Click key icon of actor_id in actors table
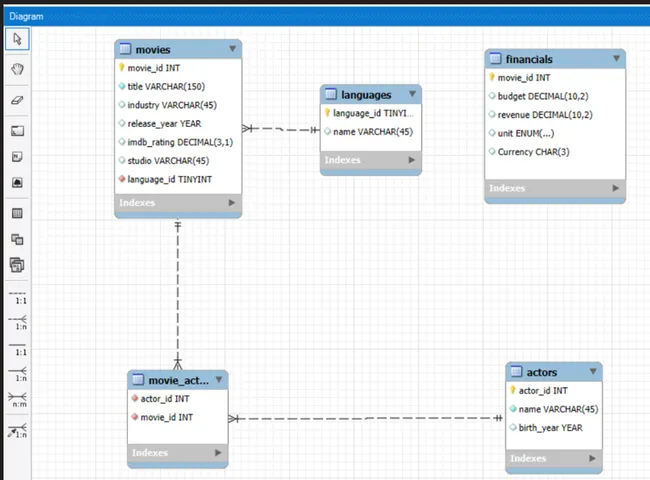Image resolution: width=650 pixels, height=480 pixels. [513, 390]
